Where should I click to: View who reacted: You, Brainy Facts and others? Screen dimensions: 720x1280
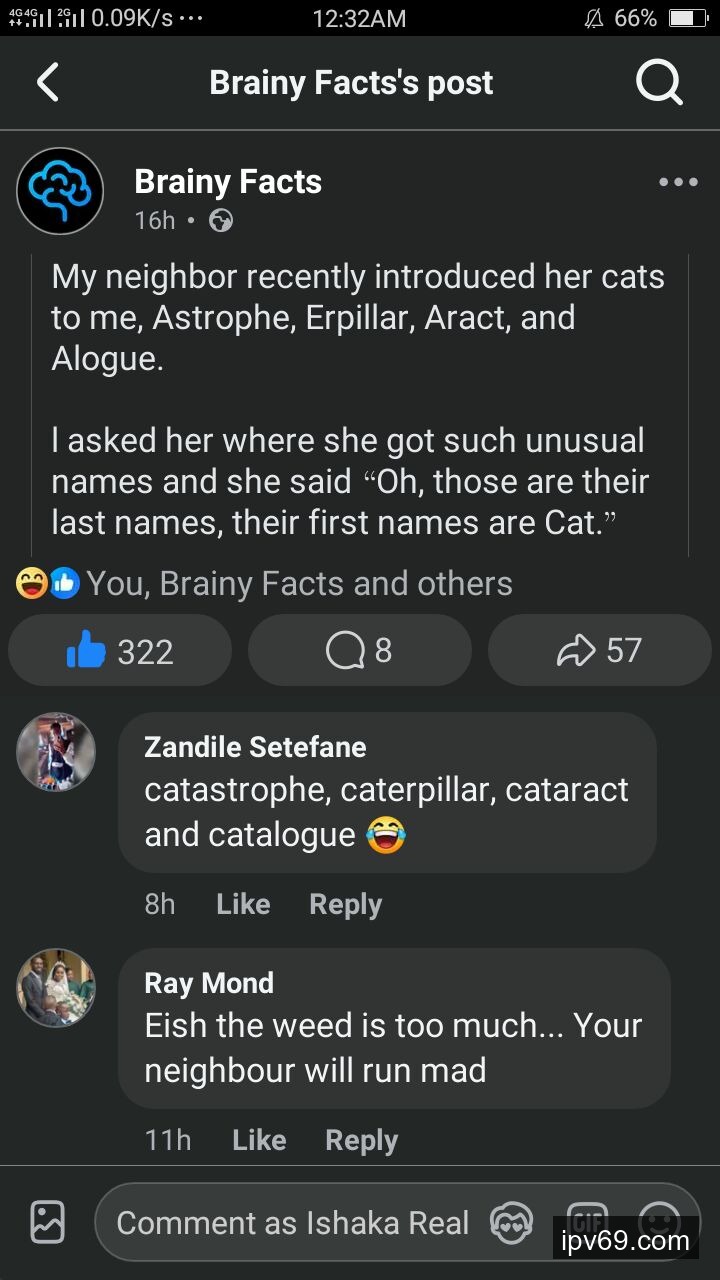pyautogui.click(x=299, y=584)
